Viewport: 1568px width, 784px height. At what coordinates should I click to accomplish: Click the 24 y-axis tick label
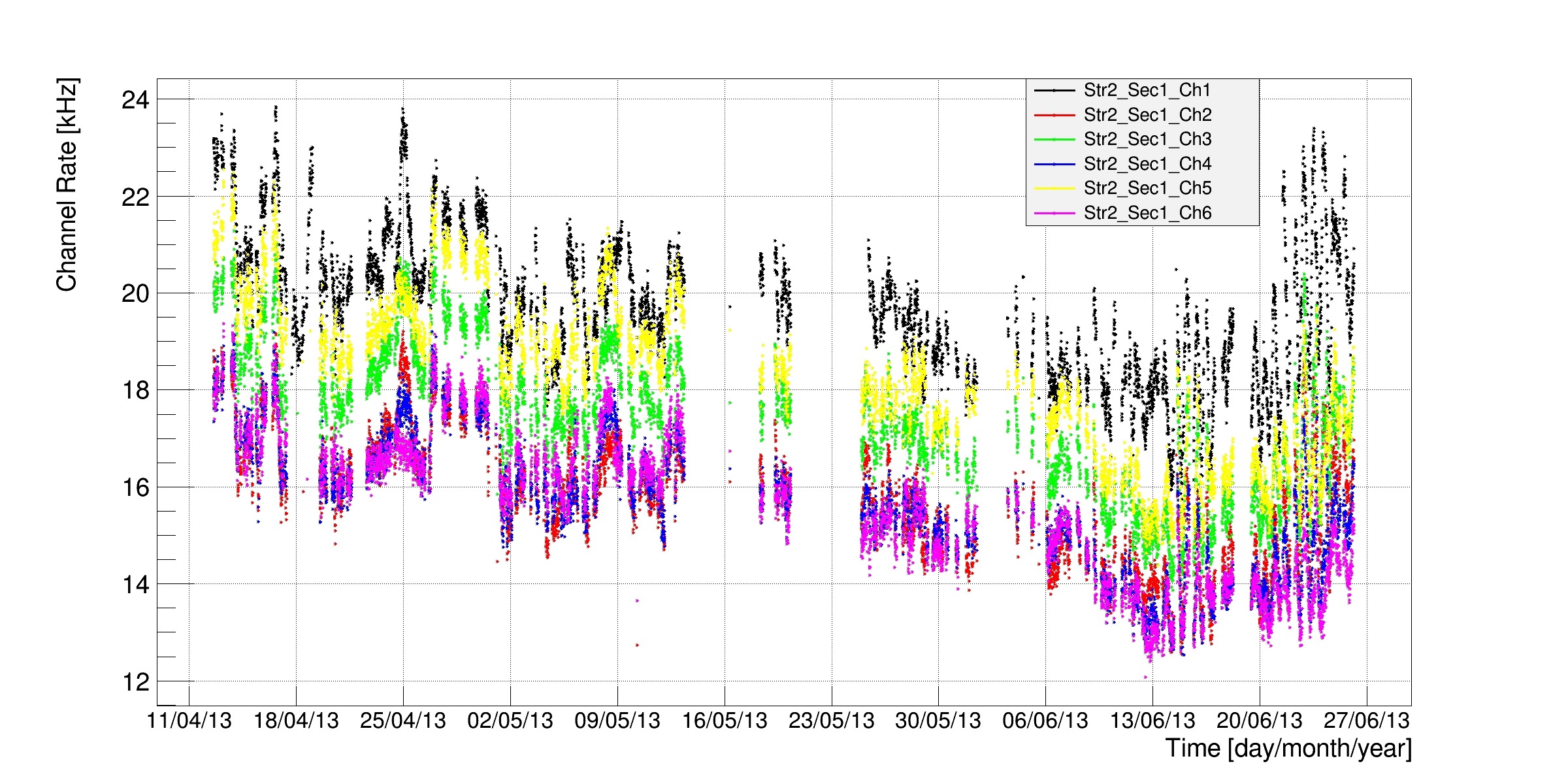pos(135,100)
